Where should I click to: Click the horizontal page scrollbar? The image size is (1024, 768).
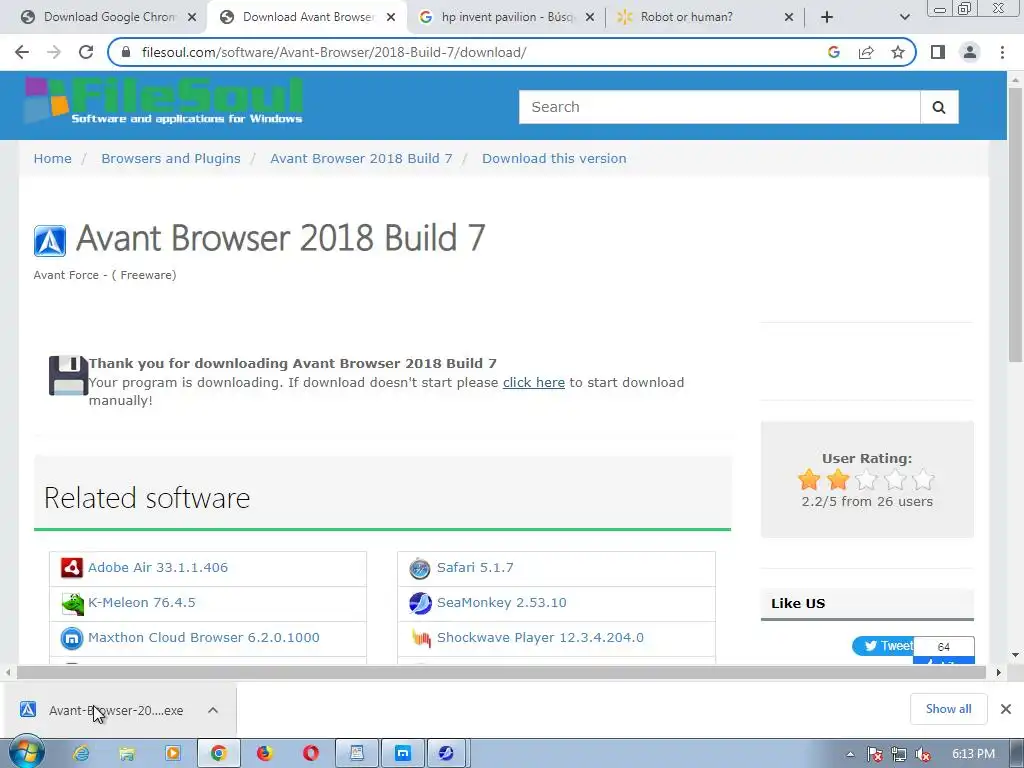tap(503, 672)
